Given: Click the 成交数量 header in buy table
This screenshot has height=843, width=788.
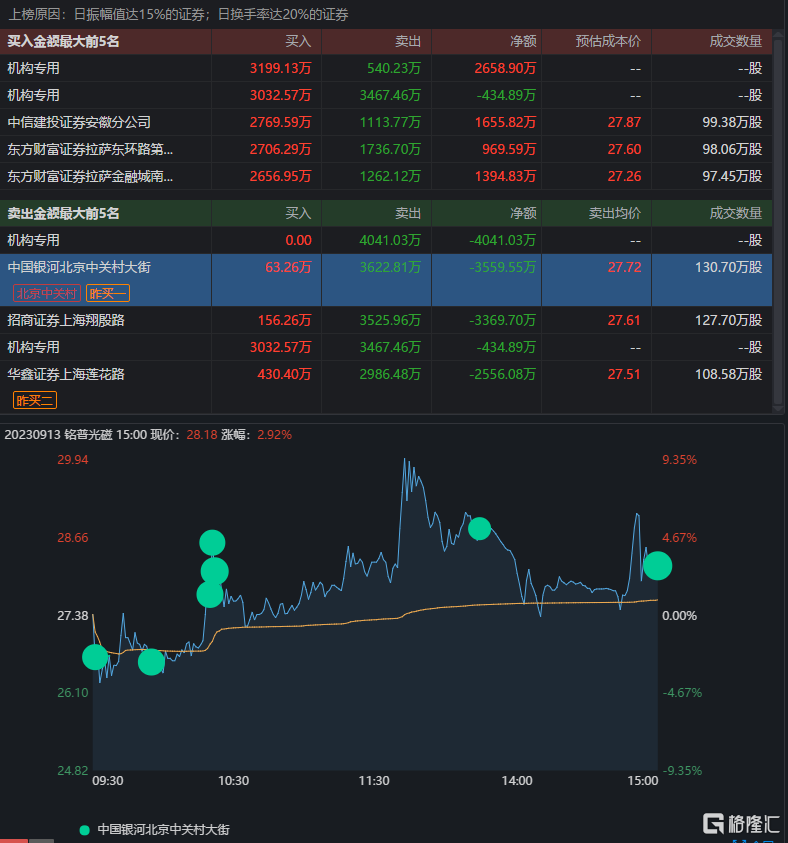Looking at the screenshot, I should pyautogui.click(x=735, y=41).
